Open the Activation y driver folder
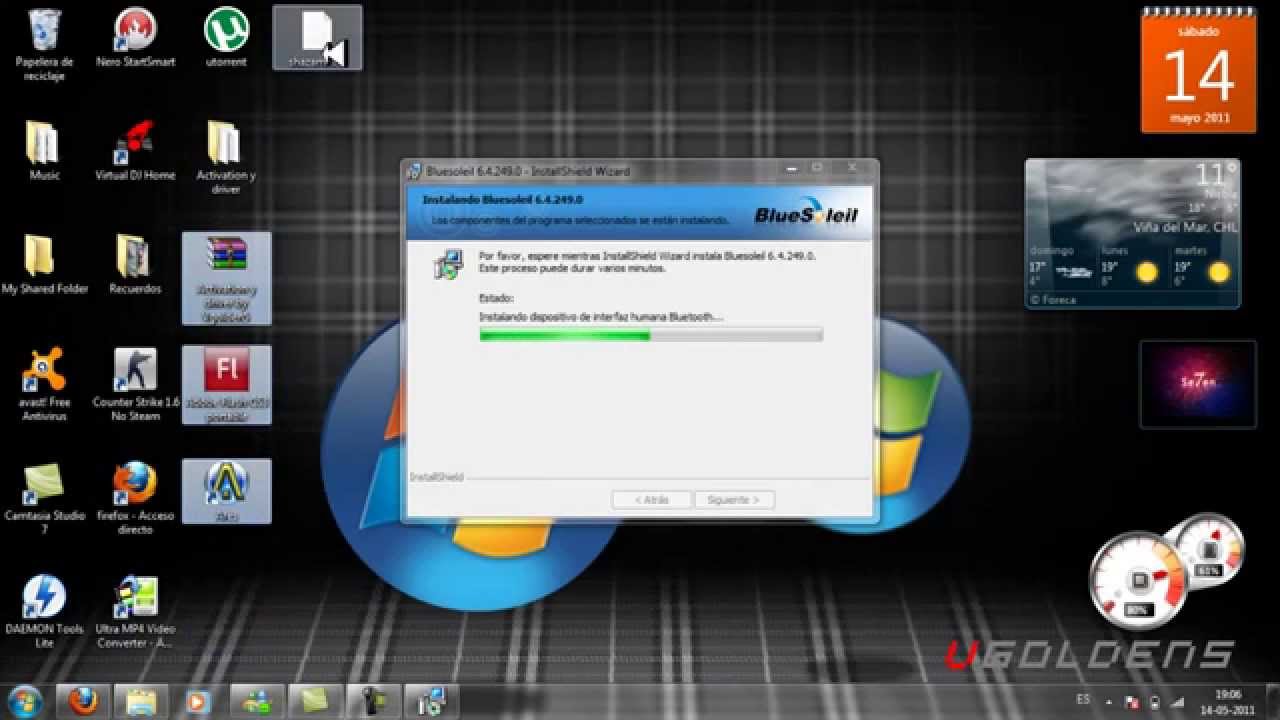 [226, 158]
